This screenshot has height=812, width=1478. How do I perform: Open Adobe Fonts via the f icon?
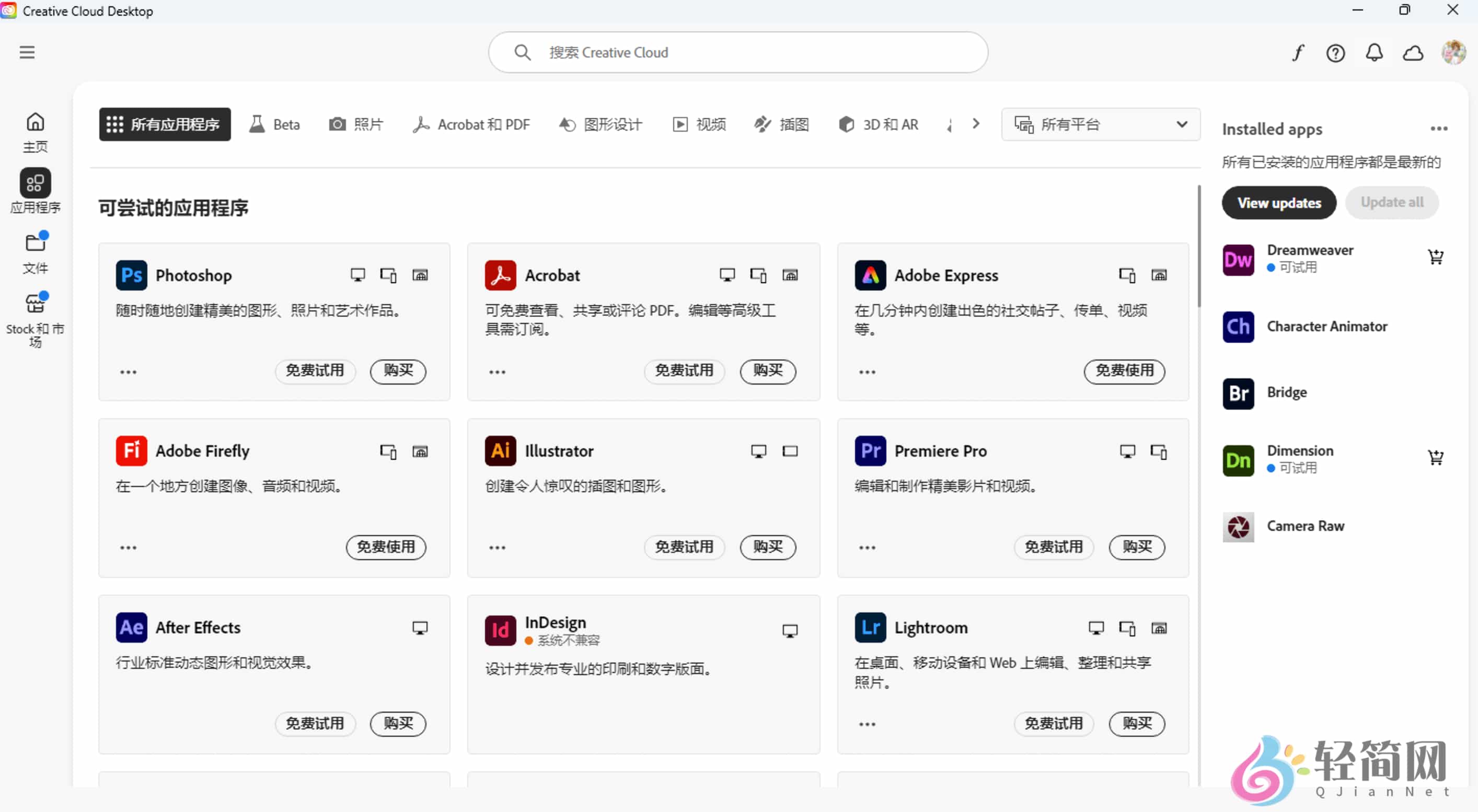click(1298, 52)
